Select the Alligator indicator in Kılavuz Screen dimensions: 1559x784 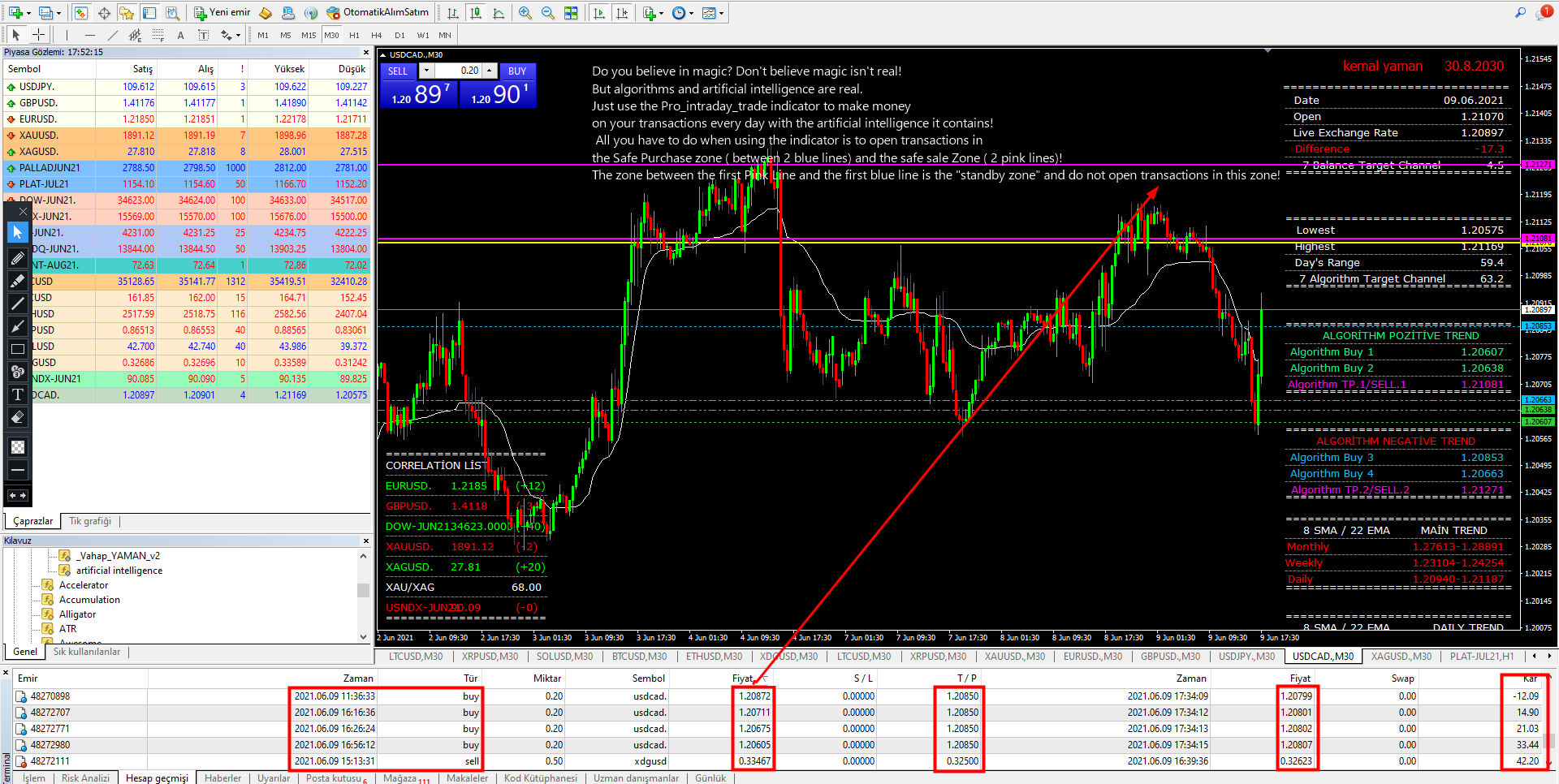tap(78, 614)
